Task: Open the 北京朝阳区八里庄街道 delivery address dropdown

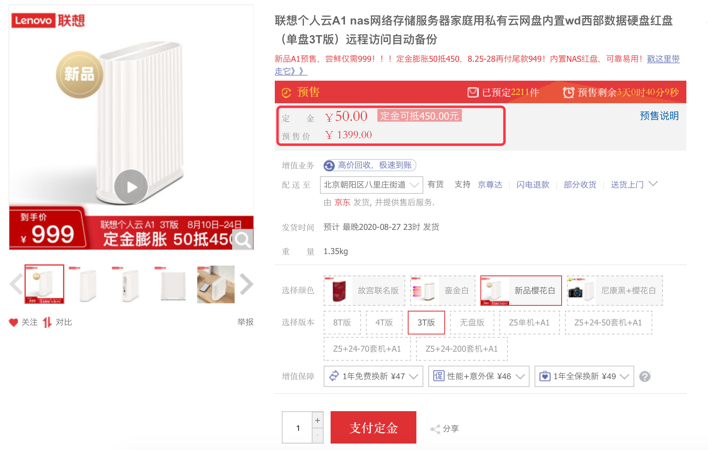Action: pos(371,185)
